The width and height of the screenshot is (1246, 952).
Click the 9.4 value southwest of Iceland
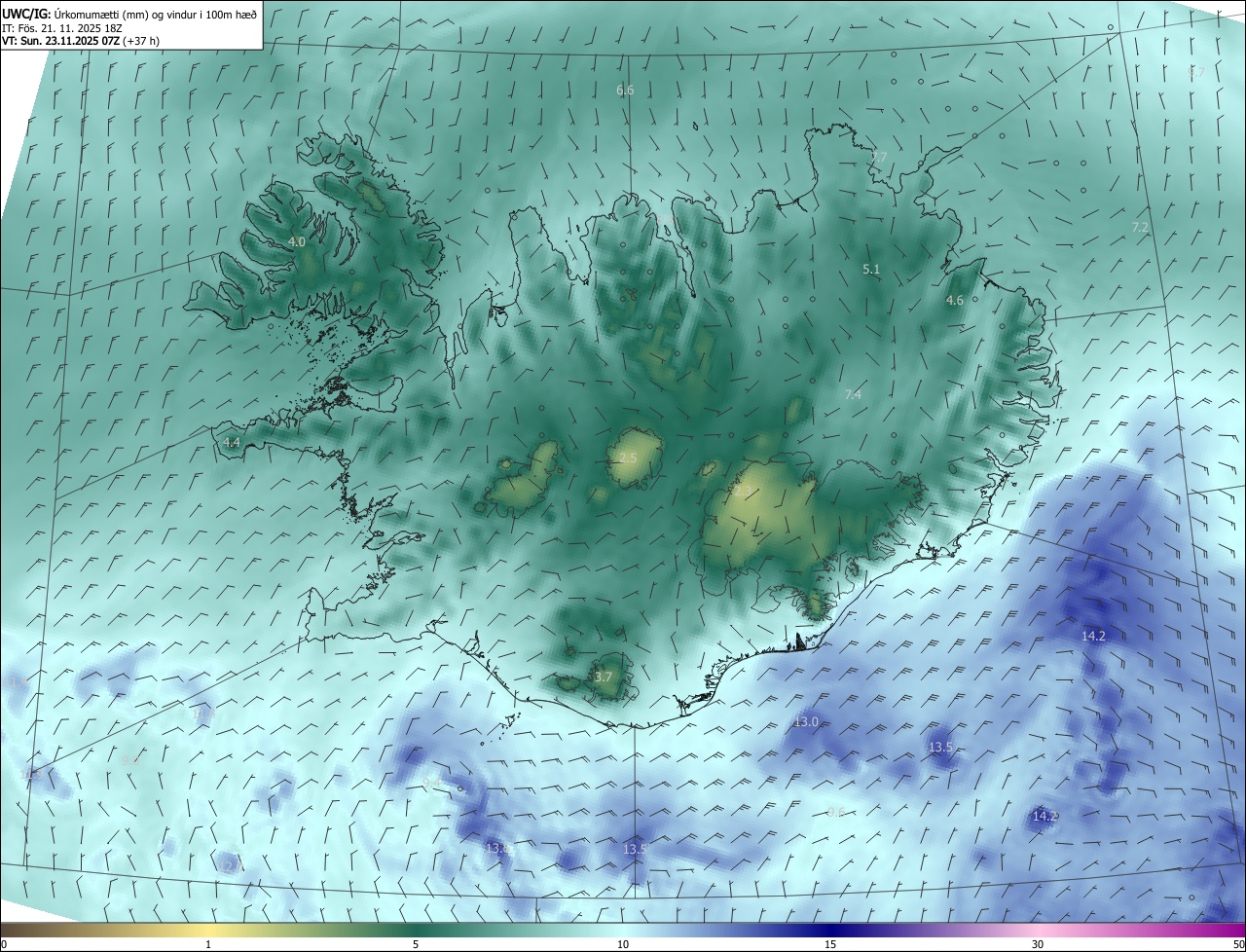coord(431,783)
